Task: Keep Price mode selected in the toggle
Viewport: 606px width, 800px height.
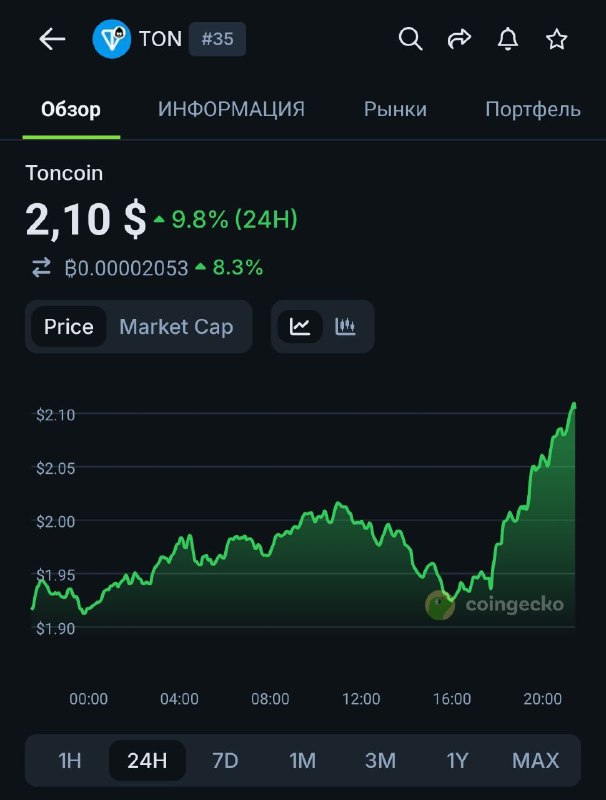Action: pos(69,326)
